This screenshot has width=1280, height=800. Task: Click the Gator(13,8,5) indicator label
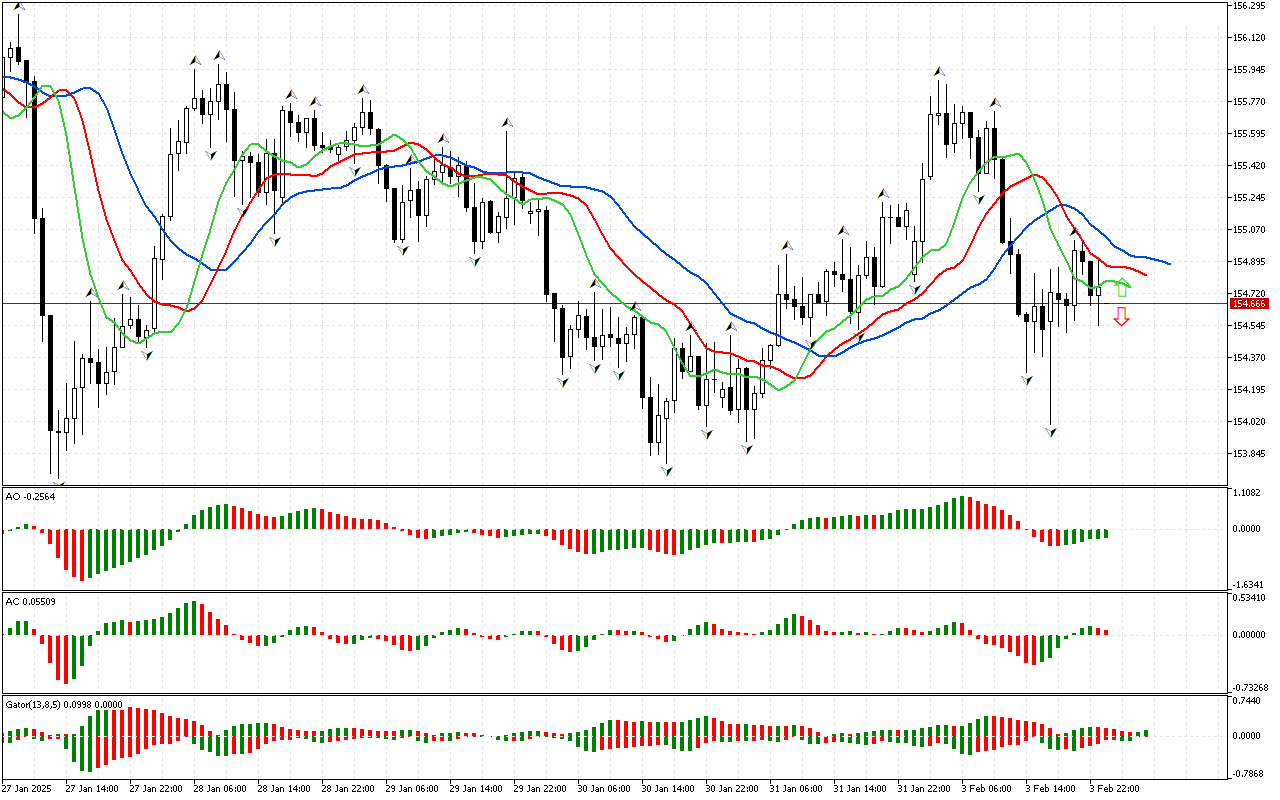pyautogui.click(x=64, y=704)
